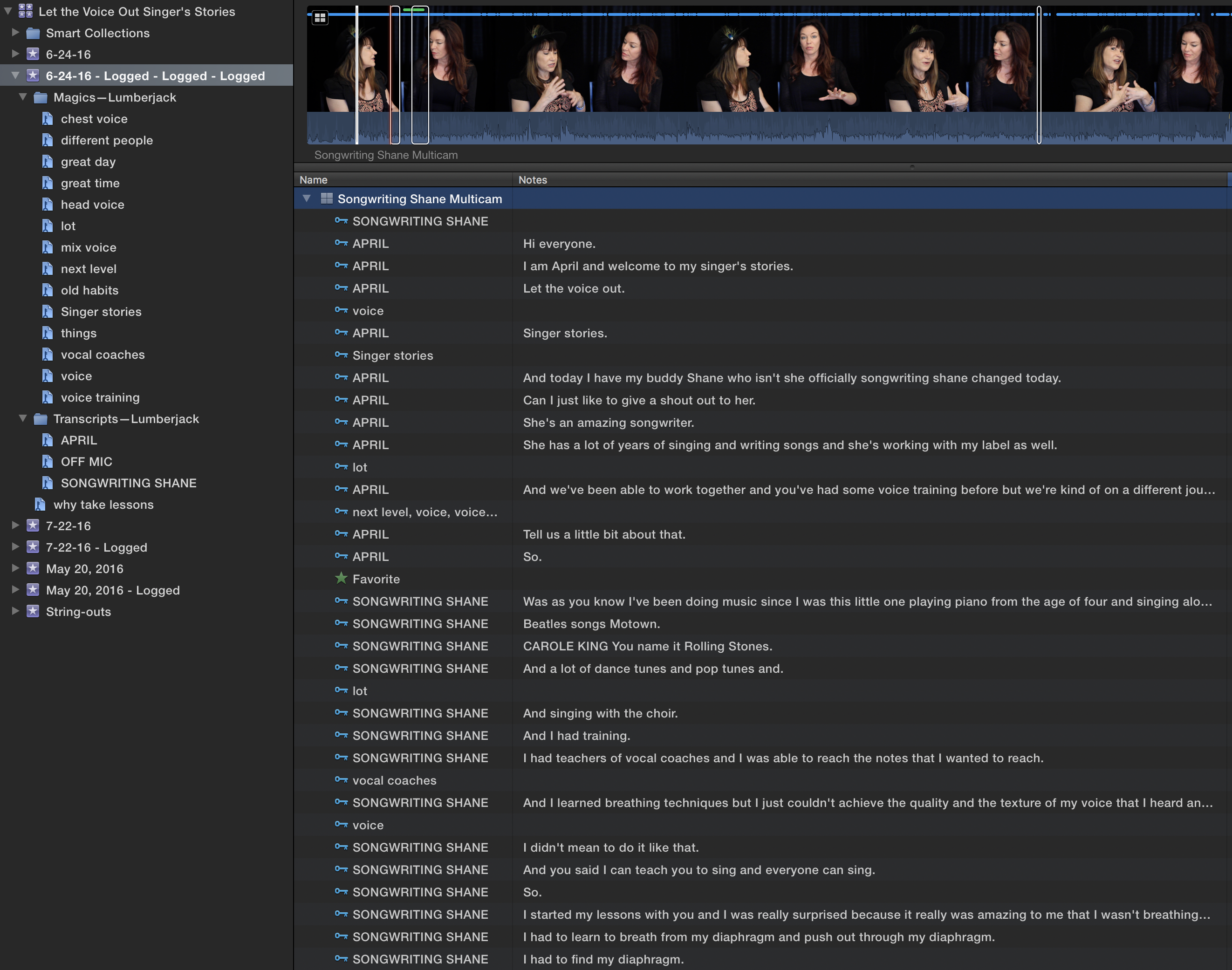The height and width of the screenshot is (970, 1232).
Task: Select the APRIL transcript collection in sidebar
Action: [x=79, y=440]
